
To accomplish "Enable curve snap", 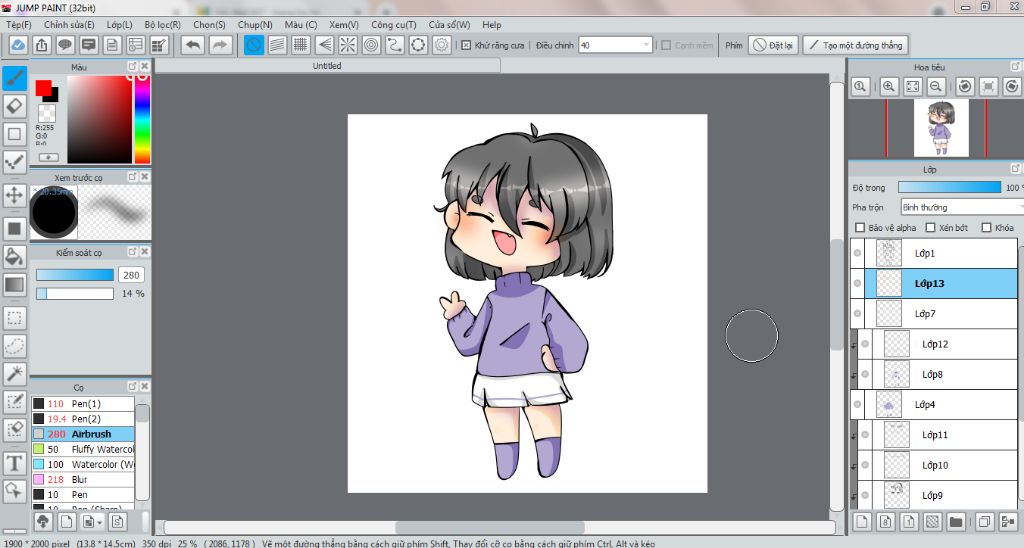I will (395, 45).
